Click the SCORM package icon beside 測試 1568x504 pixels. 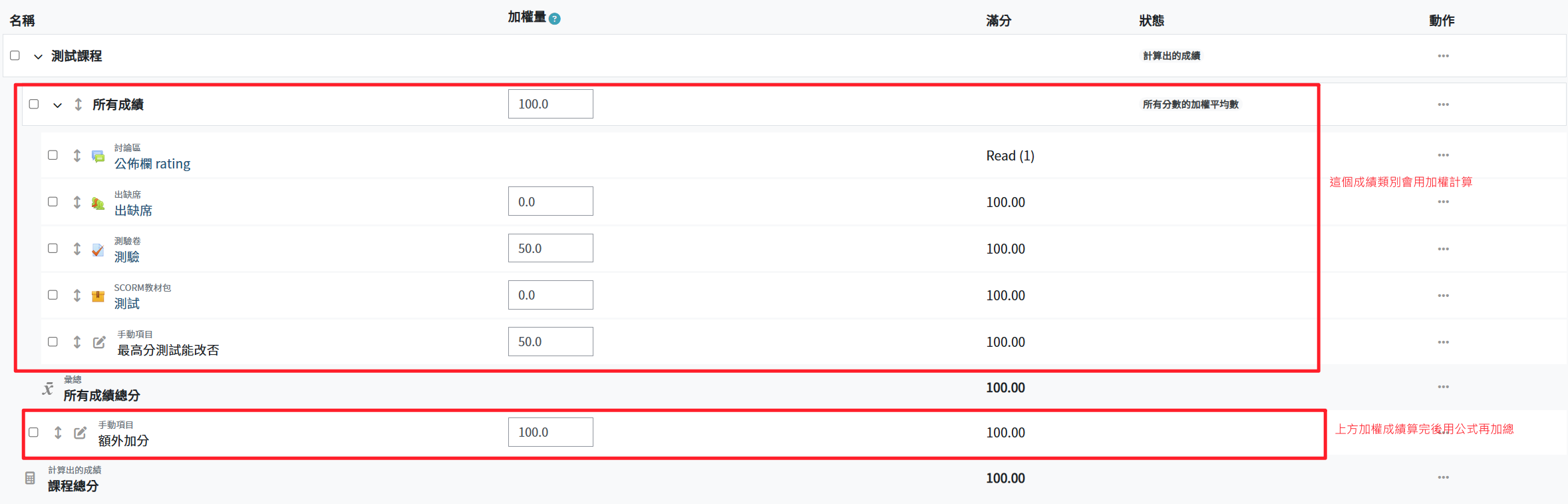tap(98, 296)
